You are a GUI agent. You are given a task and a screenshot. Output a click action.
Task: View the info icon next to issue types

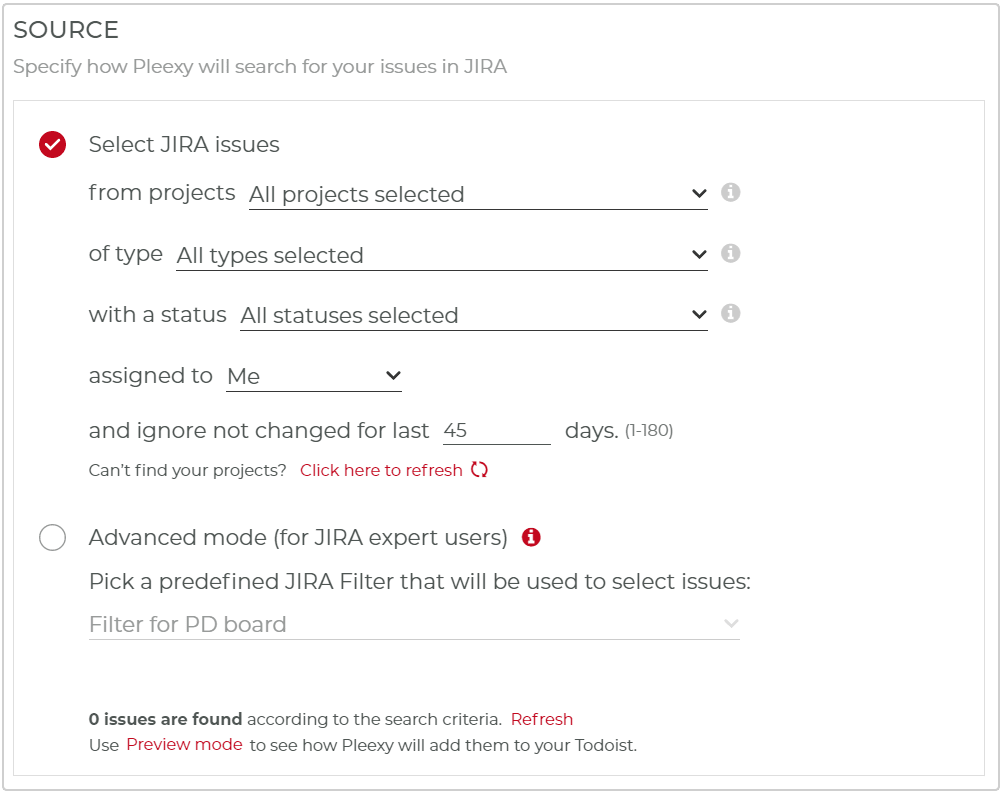coord(730,253)
